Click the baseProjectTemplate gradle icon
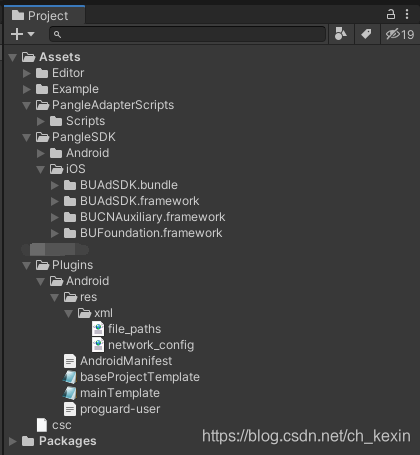The width and height of the screenshot is (420, 455). click(70, 377)
